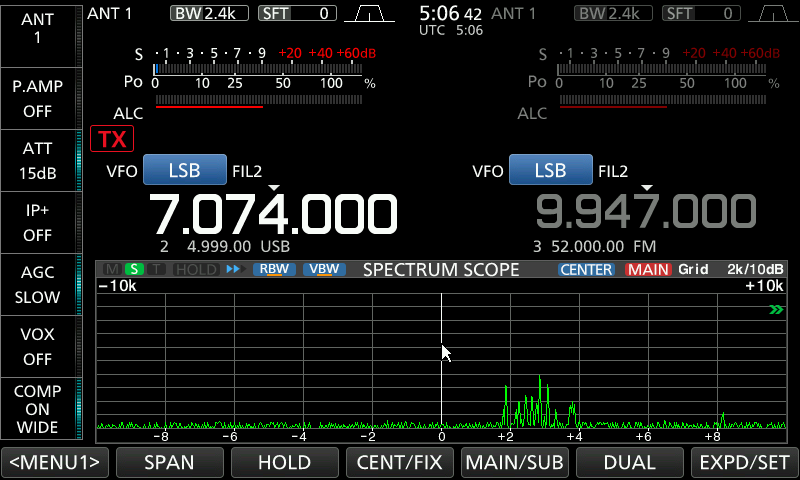Switch to the next menu via <MENU1>
Screen dimensions: 800x480
(55, 462)
